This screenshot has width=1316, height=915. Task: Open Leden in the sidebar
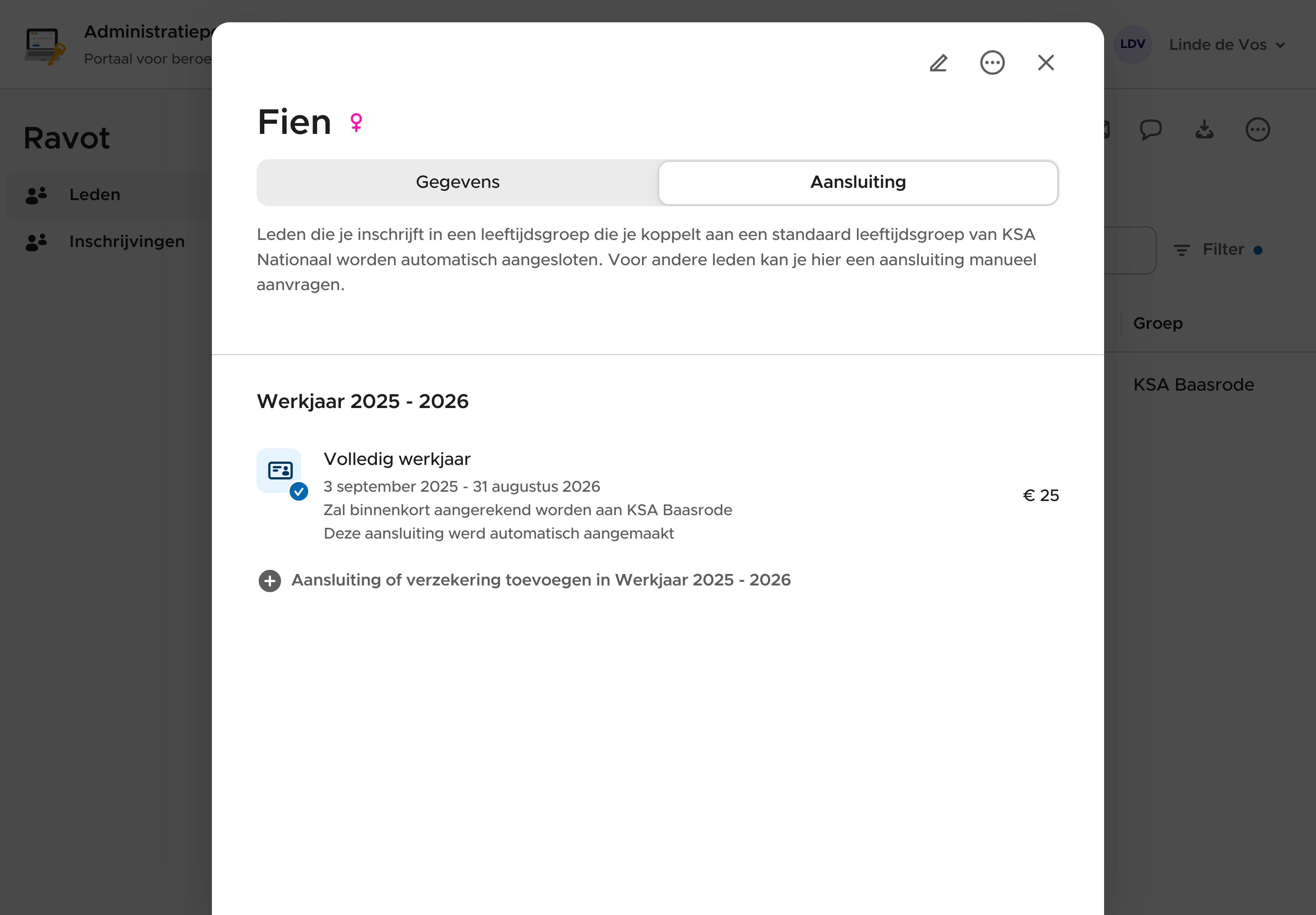94,195
